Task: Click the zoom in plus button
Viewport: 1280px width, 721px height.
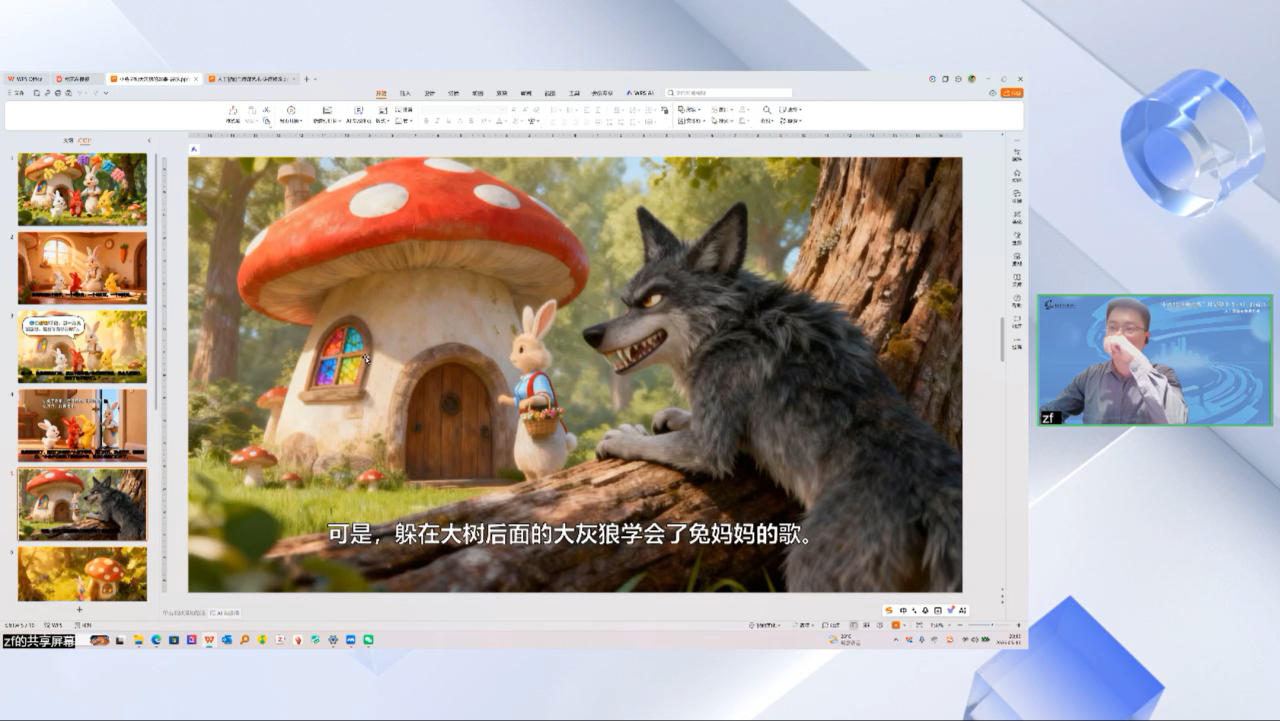Action: 1019,625
